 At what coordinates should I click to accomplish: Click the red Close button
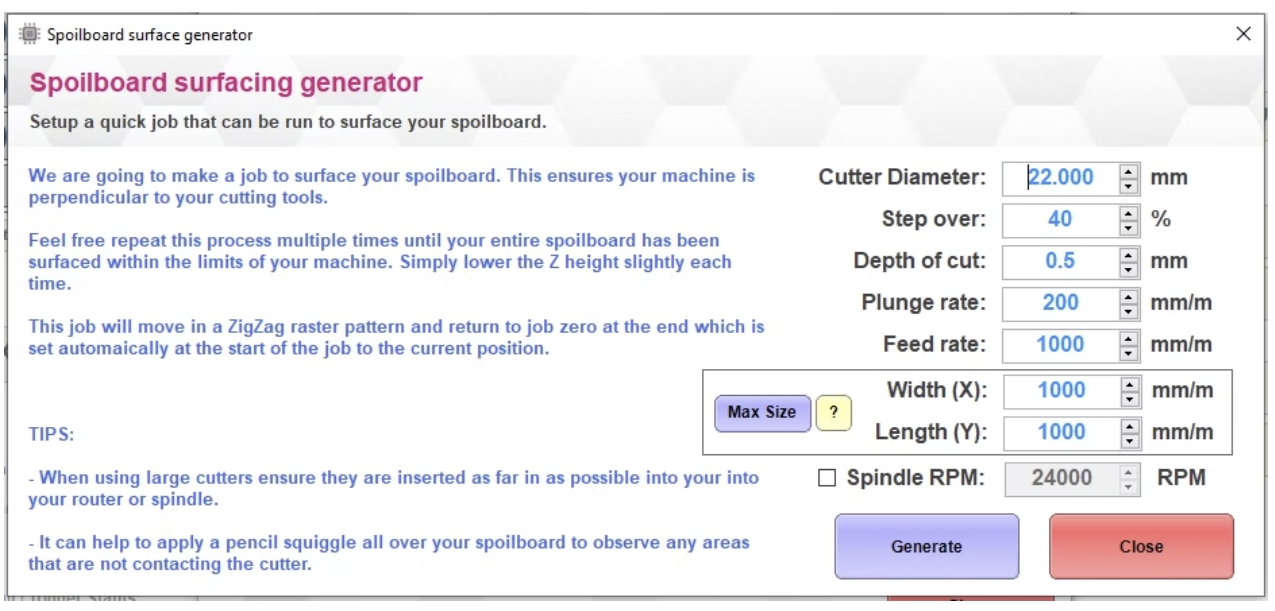coord(1141,547)
